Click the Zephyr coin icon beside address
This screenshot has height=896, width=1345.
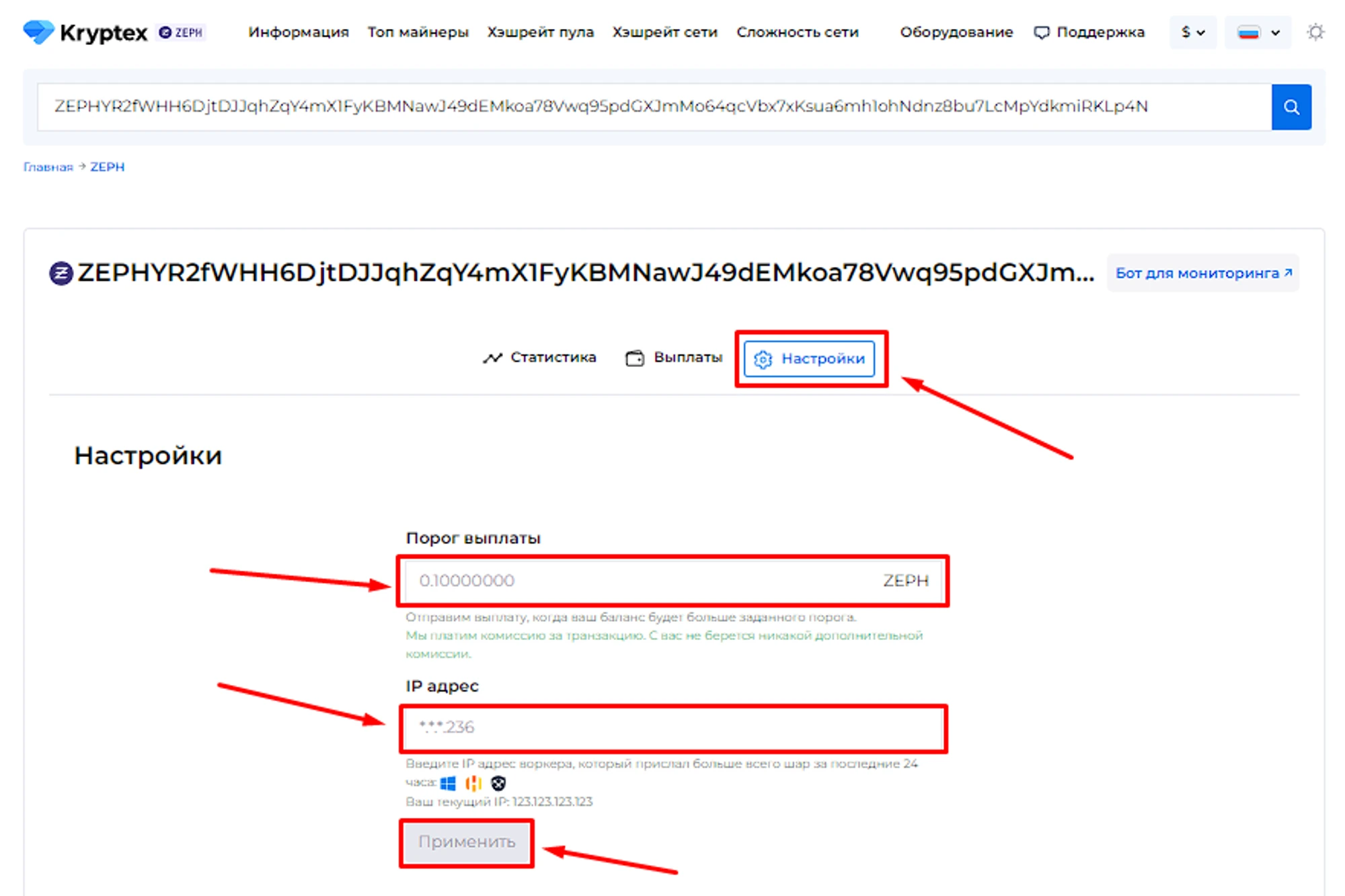(x=61, y=273)
